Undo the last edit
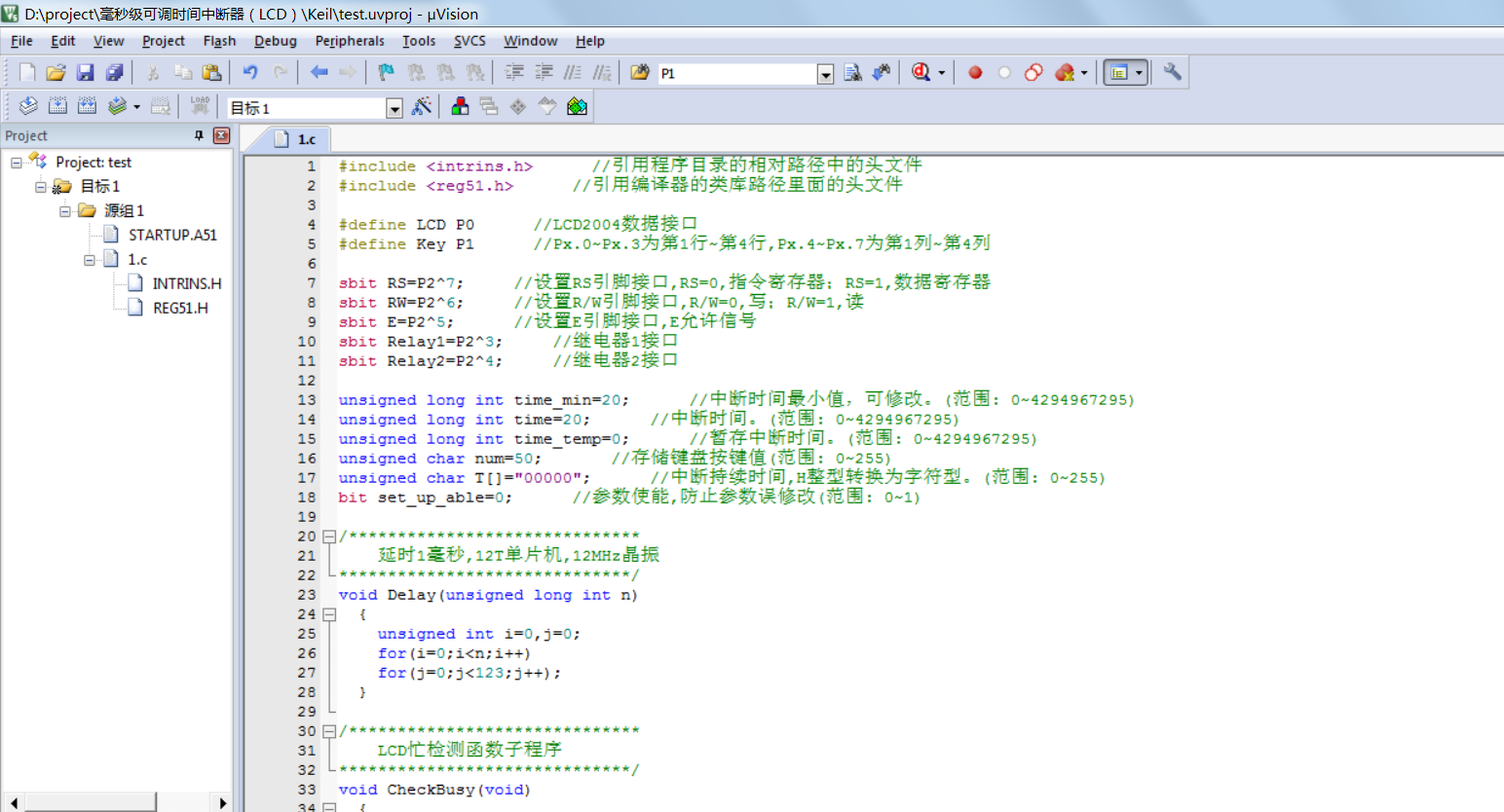 [x=250, y=72]
